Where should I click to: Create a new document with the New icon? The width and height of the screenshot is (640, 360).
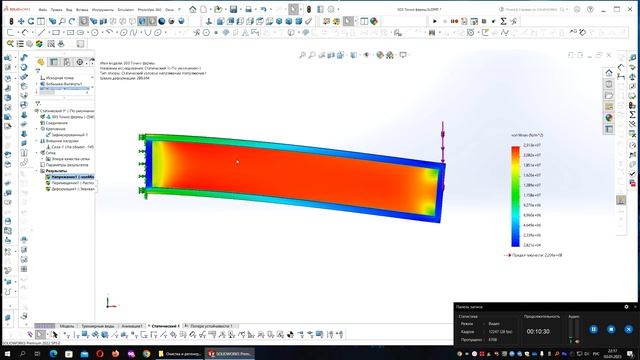(203, 9)
